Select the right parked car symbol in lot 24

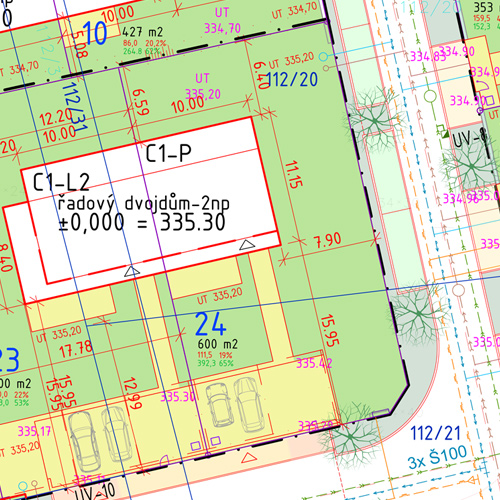coord(249,404)
